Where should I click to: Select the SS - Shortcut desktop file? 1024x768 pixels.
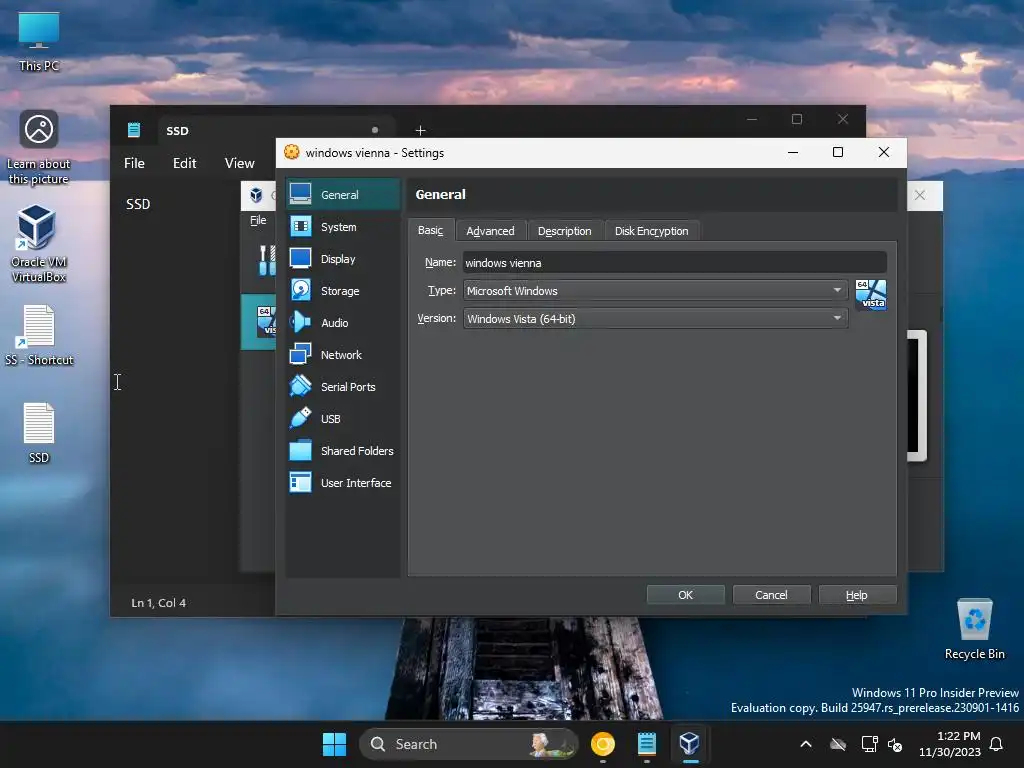tap(39, 336)
